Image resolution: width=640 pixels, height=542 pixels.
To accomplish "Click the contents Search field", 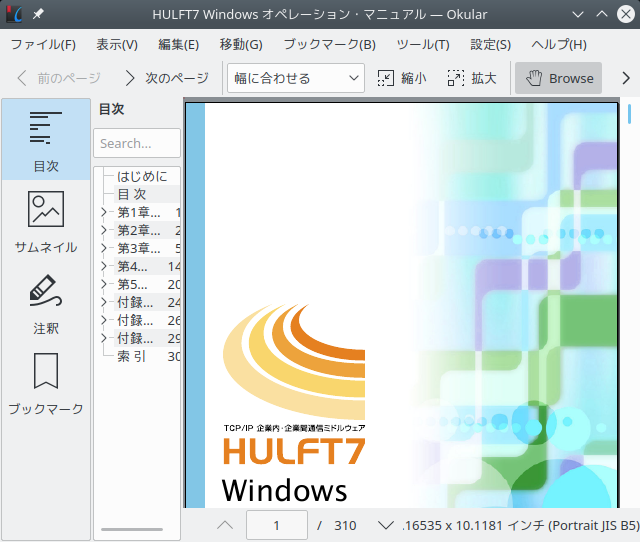I will (137, 143).
